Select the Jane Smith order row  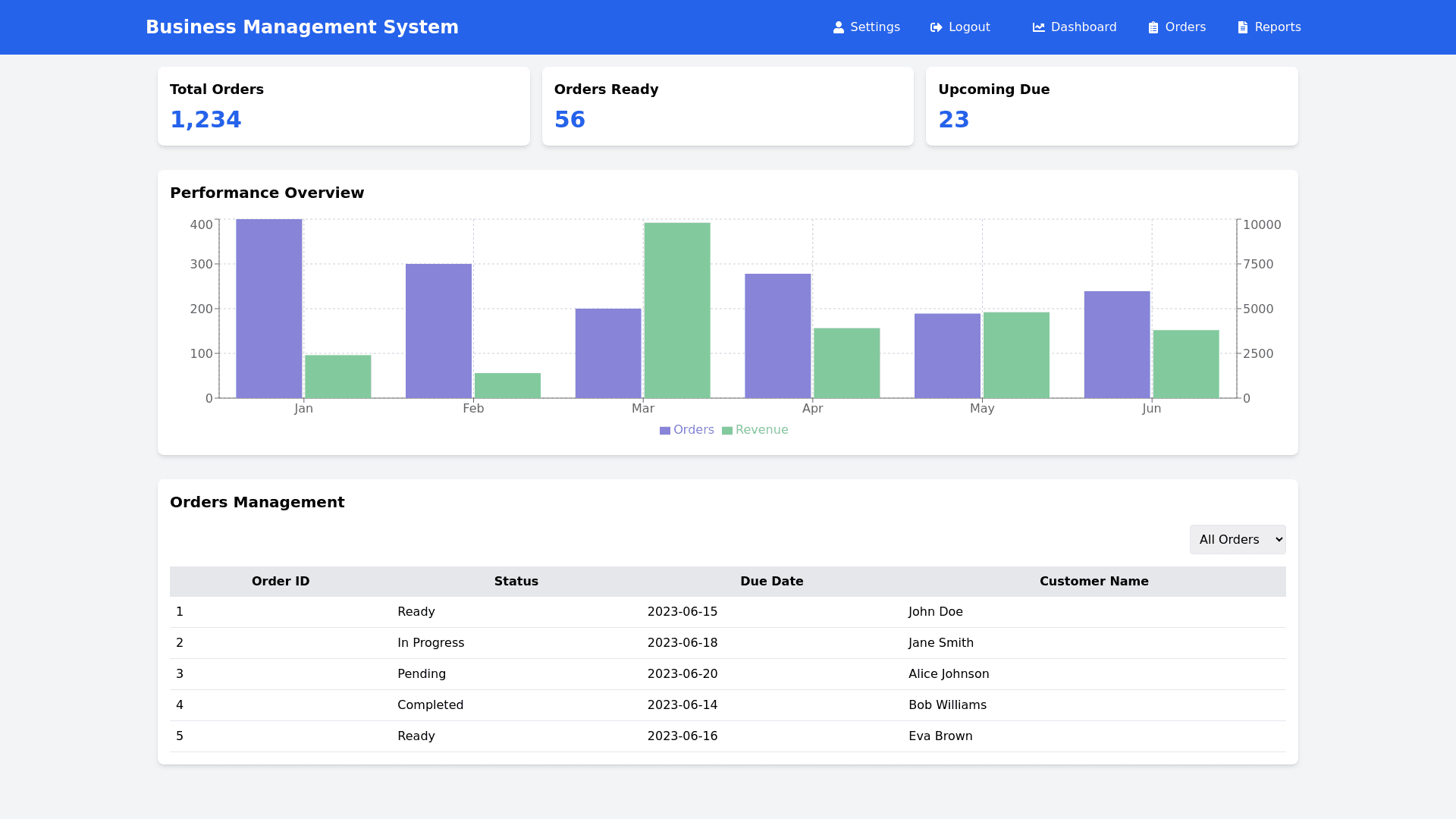pyautogui.click(x=727, y=643)
